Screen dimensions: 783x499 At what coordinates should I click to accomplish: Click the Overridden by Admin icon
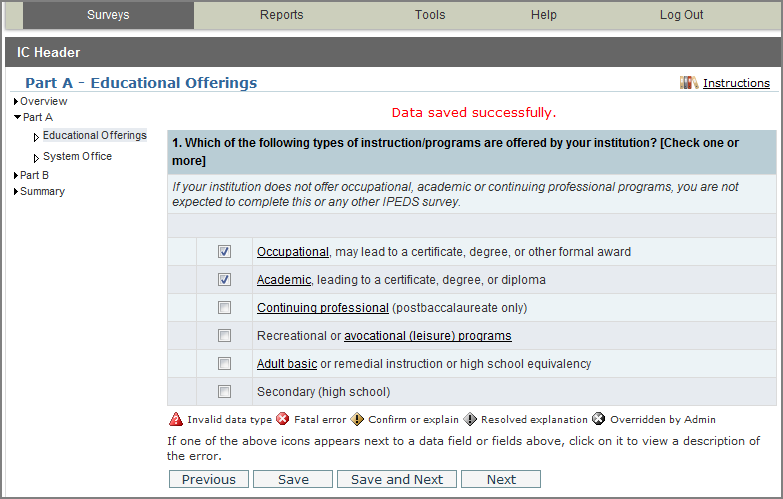[x=599, y=420]
